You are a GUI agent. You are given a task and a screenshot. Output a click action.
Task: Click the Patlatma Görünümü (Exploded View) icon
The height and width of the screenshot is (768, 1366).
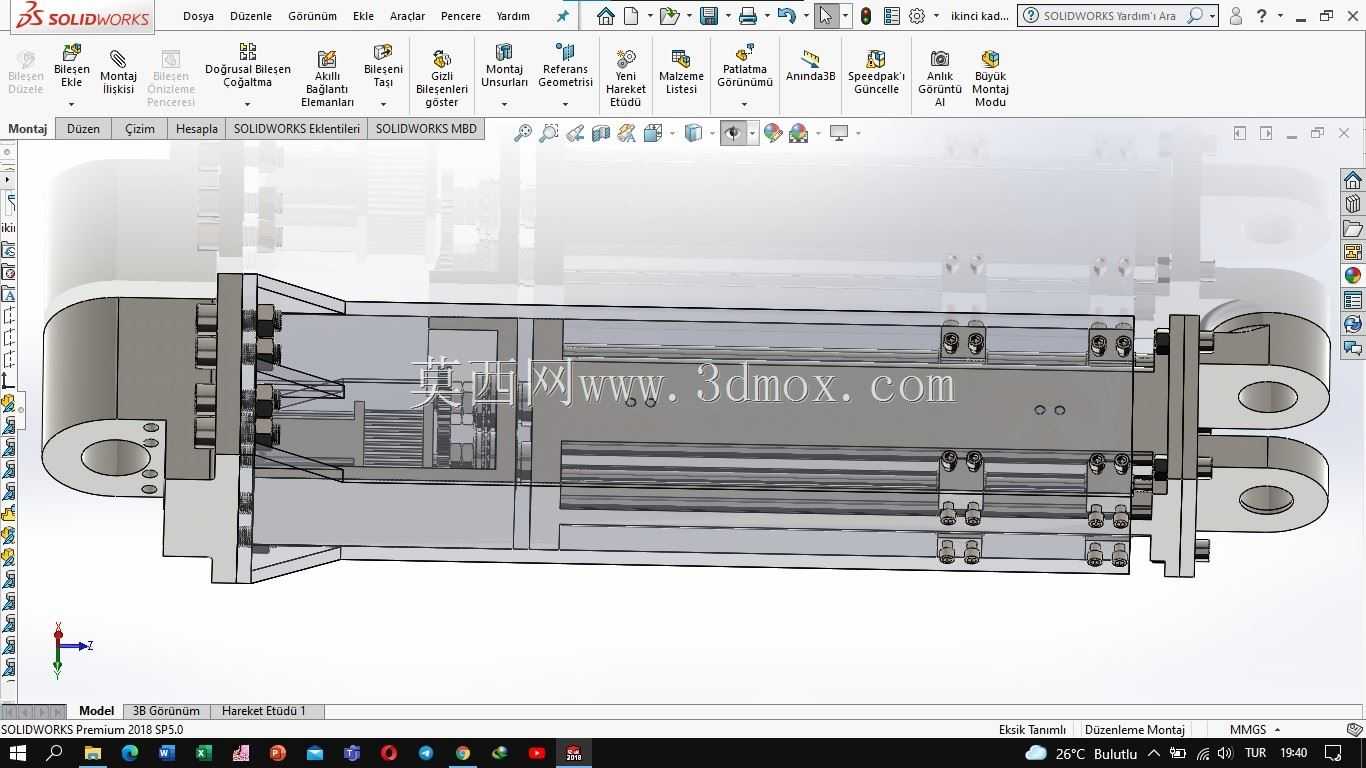point(745,52)
